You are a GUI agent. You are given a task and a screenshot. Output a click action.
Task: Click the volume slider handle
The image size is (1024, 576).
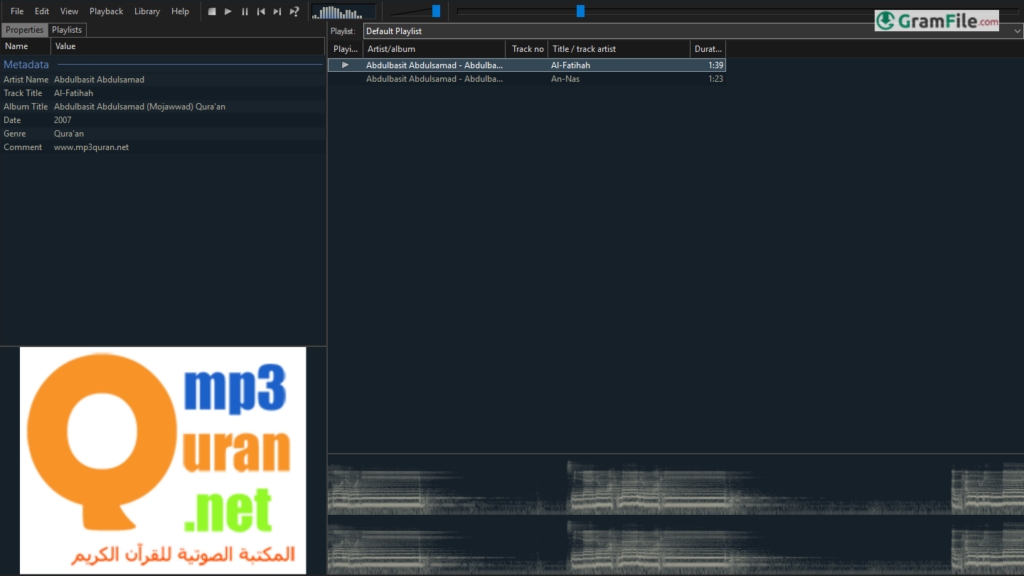436,11
